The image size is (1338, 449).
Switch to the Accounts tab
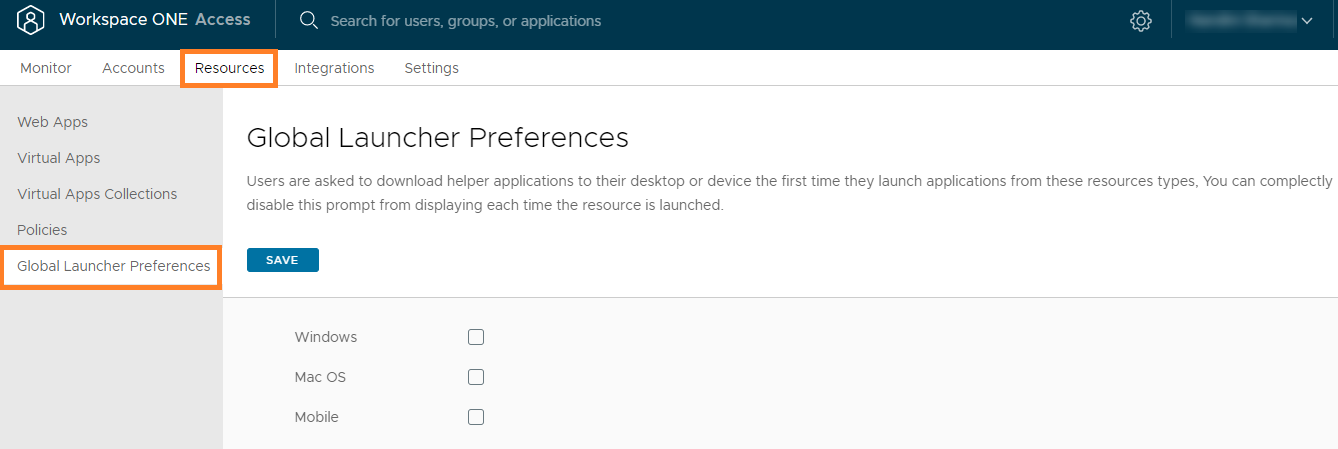(133, 68)
